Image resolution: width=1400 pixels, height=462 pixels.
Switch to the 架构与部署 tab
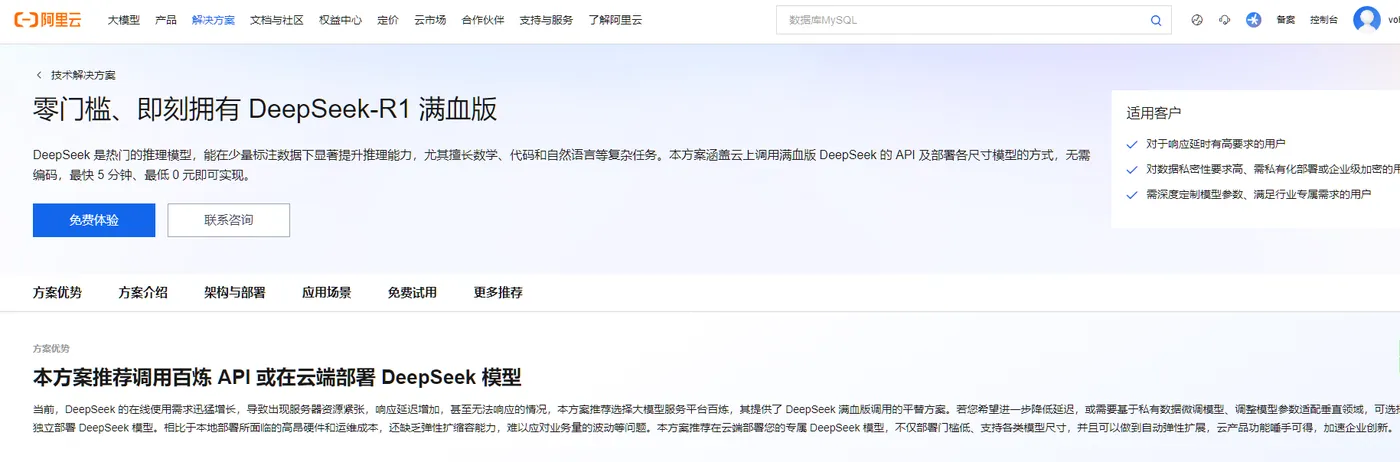(x=235, y=293)
